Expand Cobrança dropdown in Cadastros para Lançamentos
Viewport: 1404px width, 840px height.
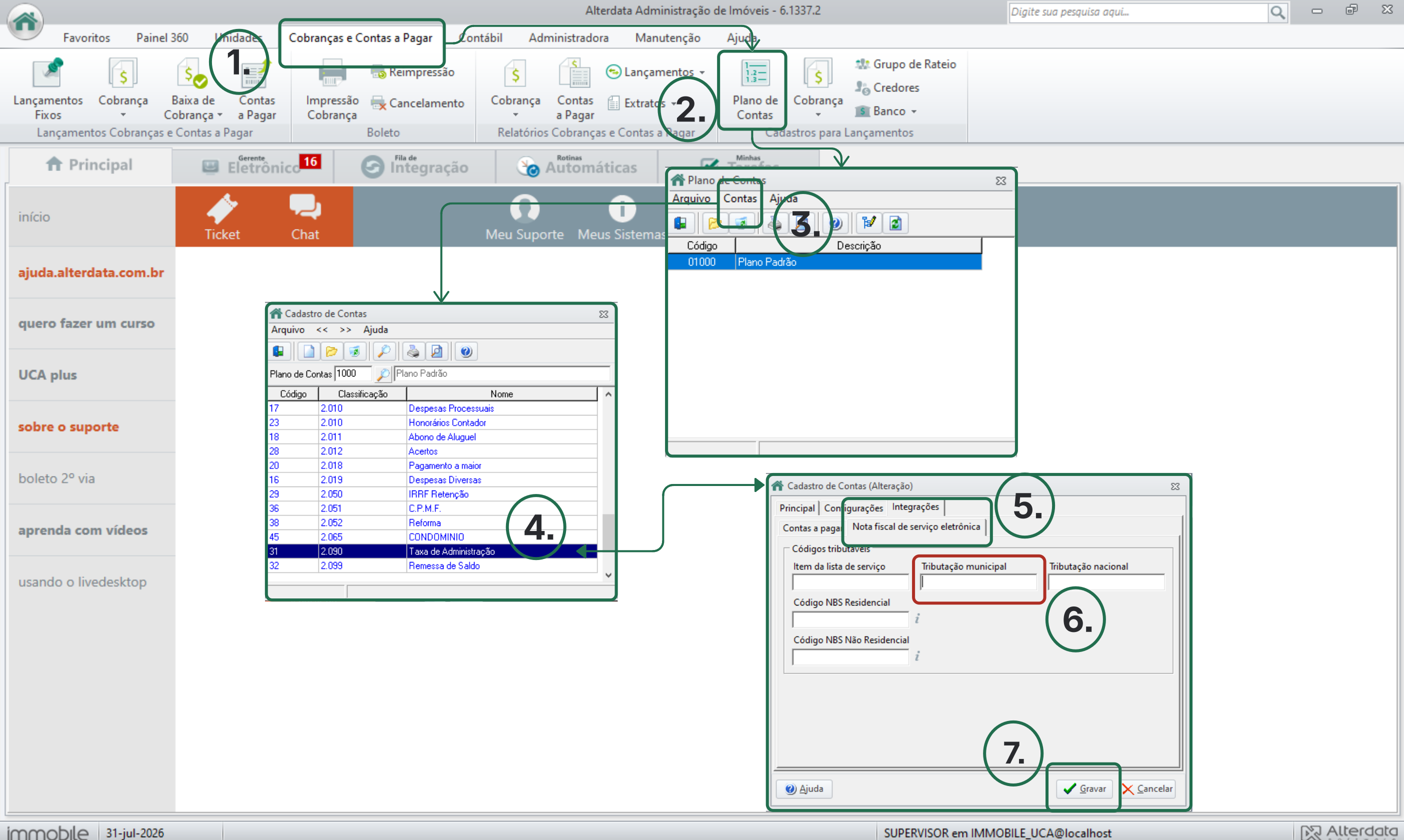click(817, 115)
